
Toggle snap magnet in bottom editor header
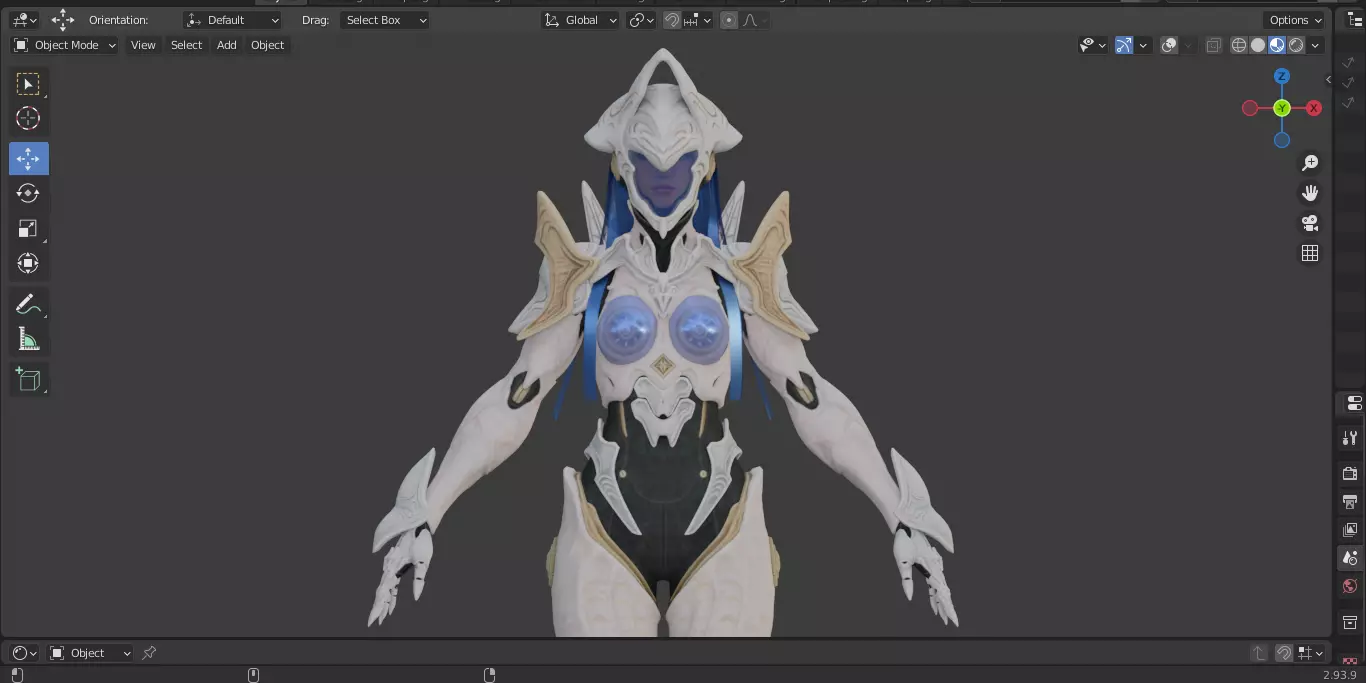point(1284,653)
